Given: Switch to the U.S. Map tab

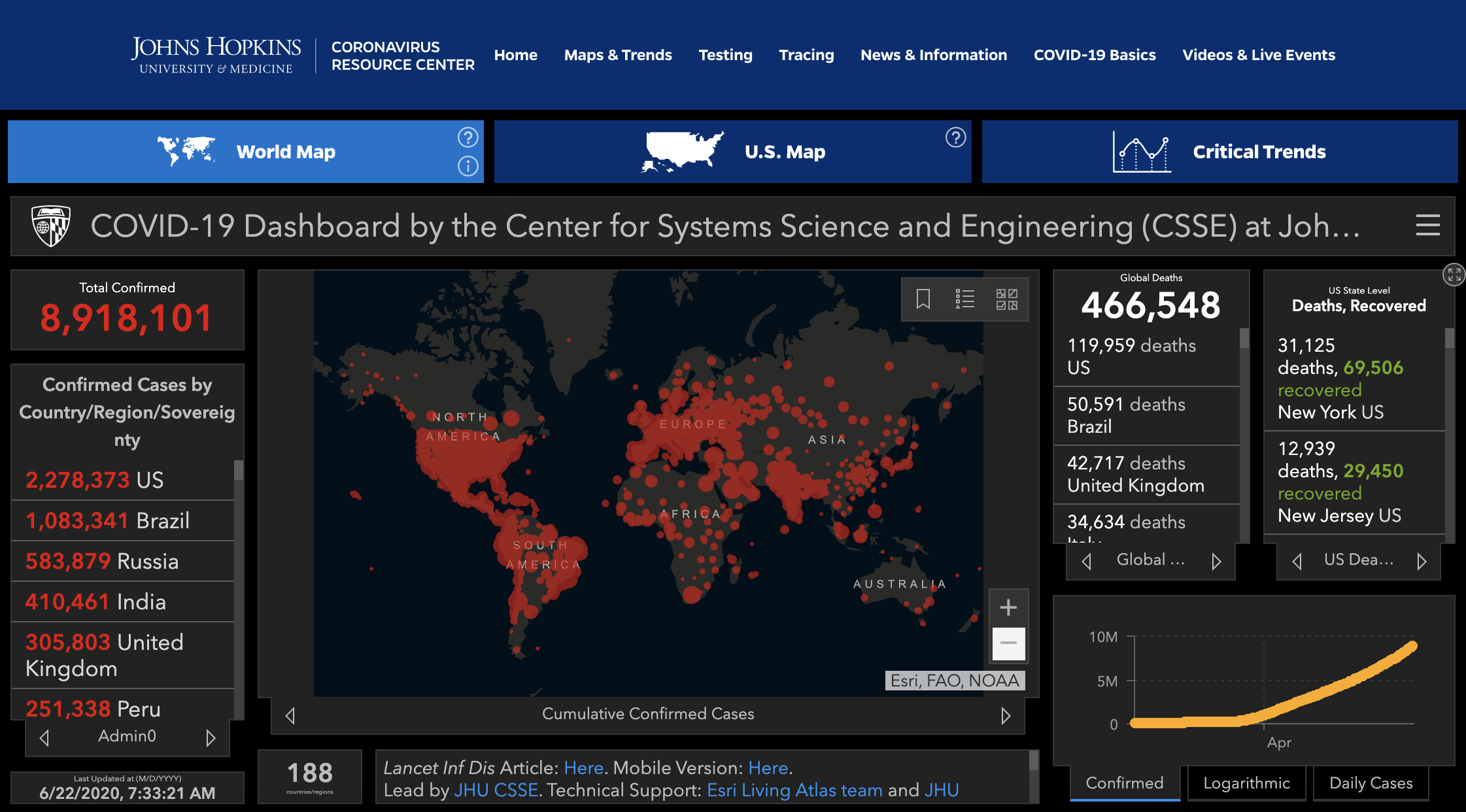Looking at the screenshot, I should pyautogui.click(x=732, y=152).
